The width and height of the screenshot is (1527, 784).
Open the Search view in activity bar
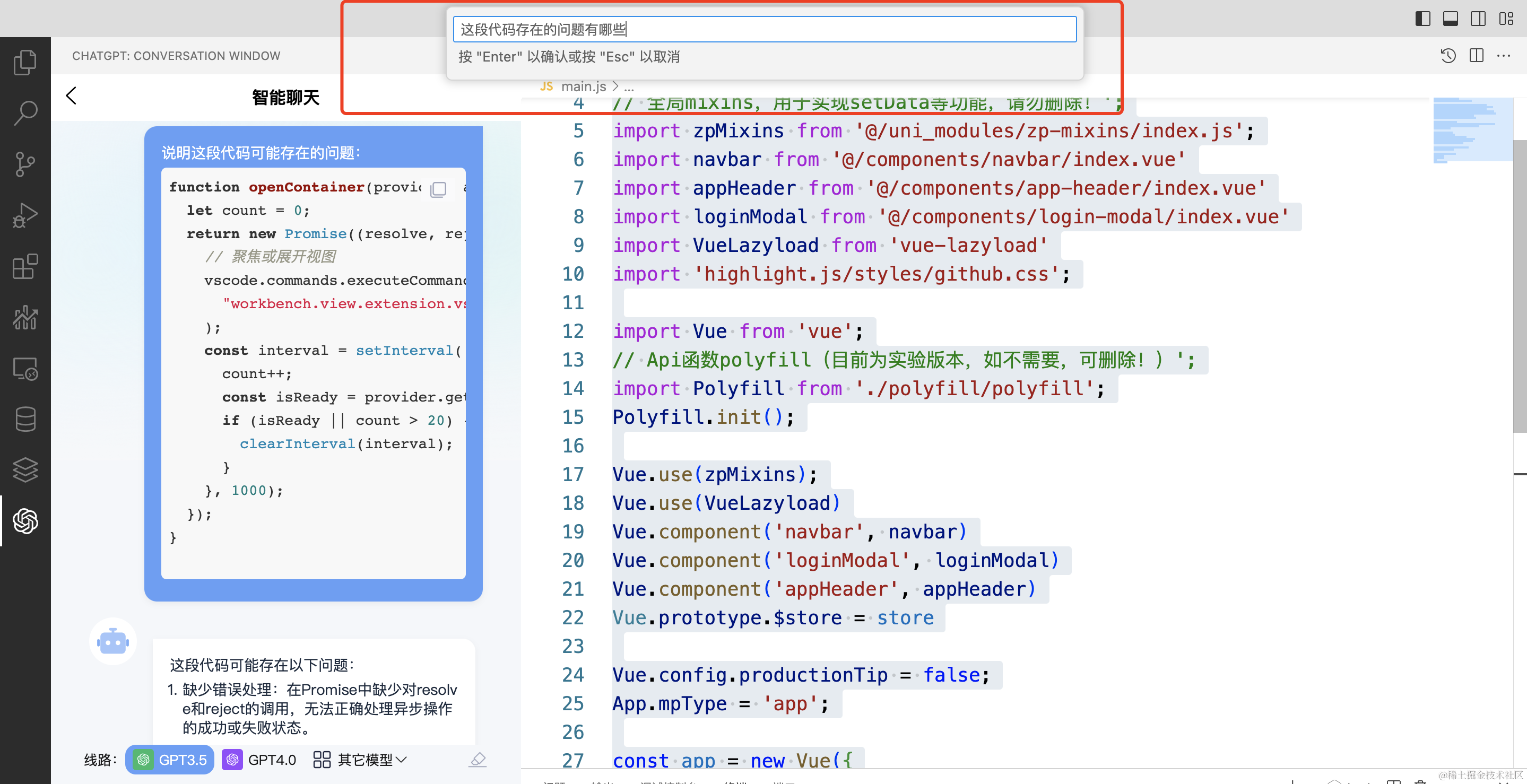25,112
